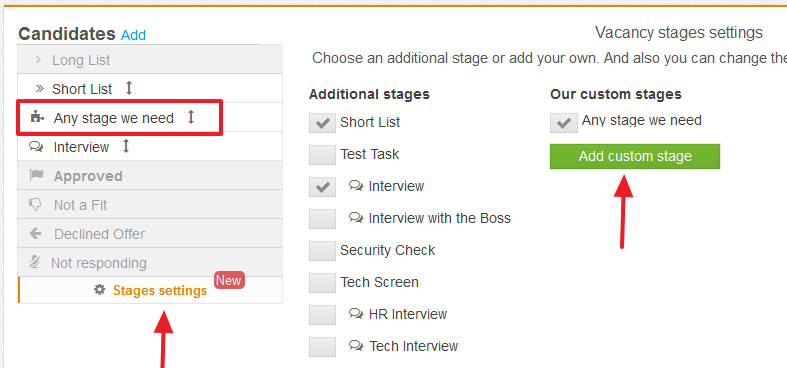Click the Add link next to Candidates
787x368 pixels.
click(134, 35)
